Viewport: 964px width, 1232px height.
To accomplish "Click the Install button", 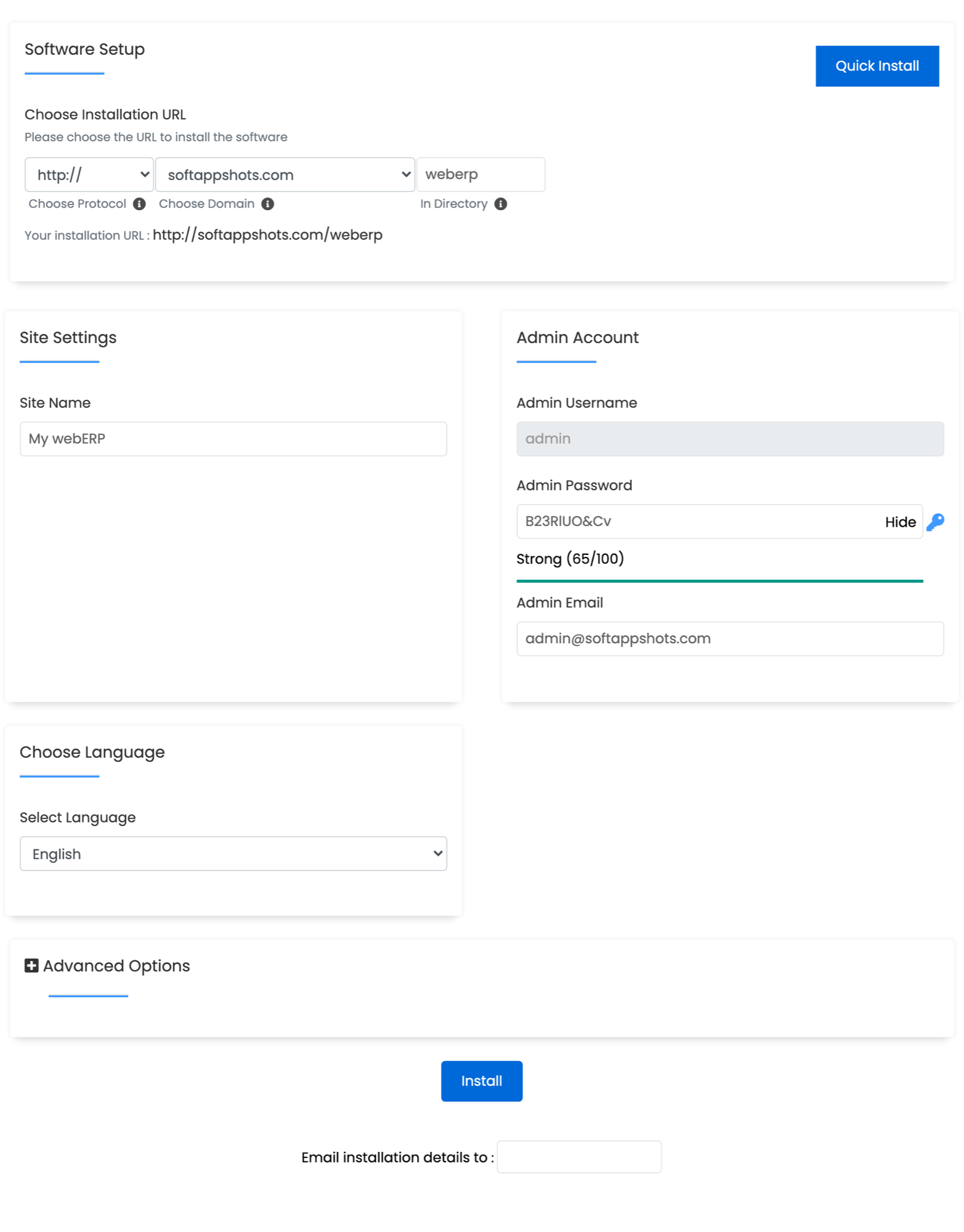I will click(x=482, y=1081).
